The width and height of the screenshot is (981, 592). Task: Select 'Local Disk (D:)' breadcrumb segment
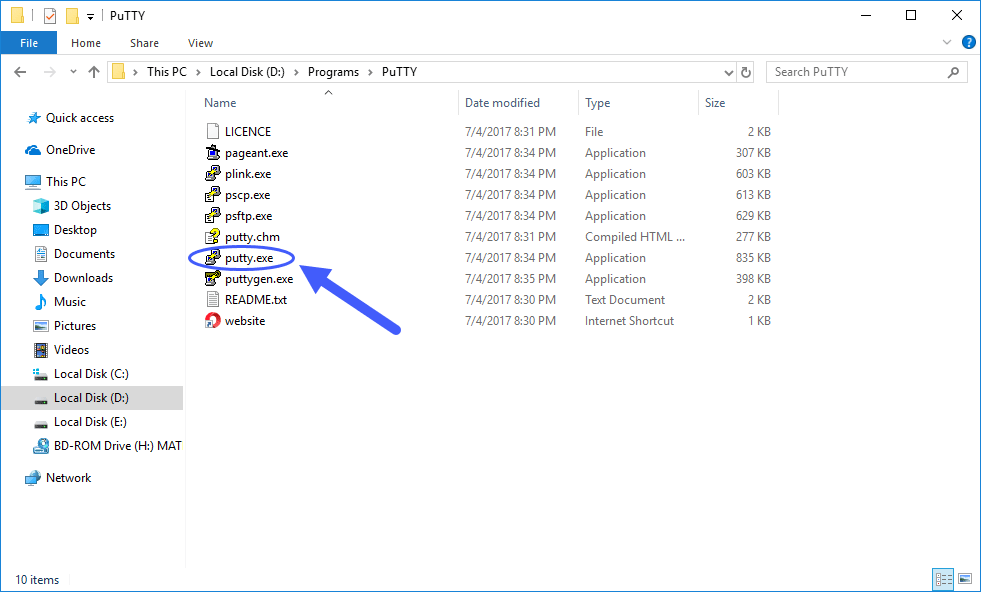point(247,72)
